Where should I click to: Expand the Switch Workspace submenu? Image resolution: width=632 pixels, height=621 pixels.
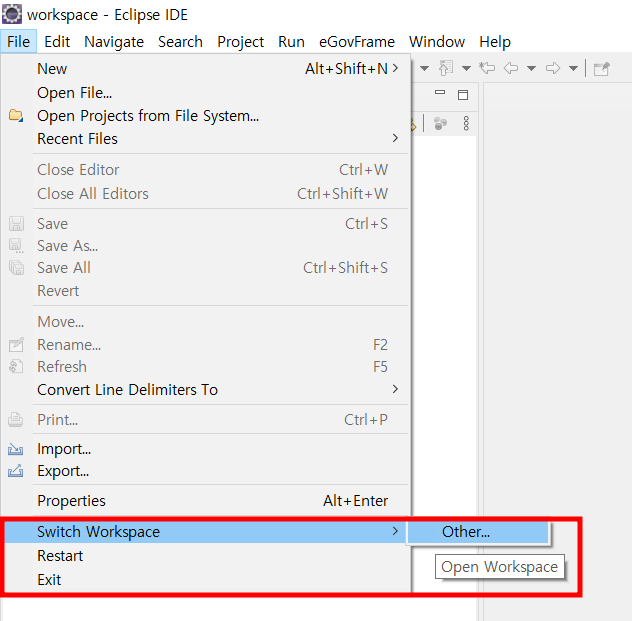(205, 532)
